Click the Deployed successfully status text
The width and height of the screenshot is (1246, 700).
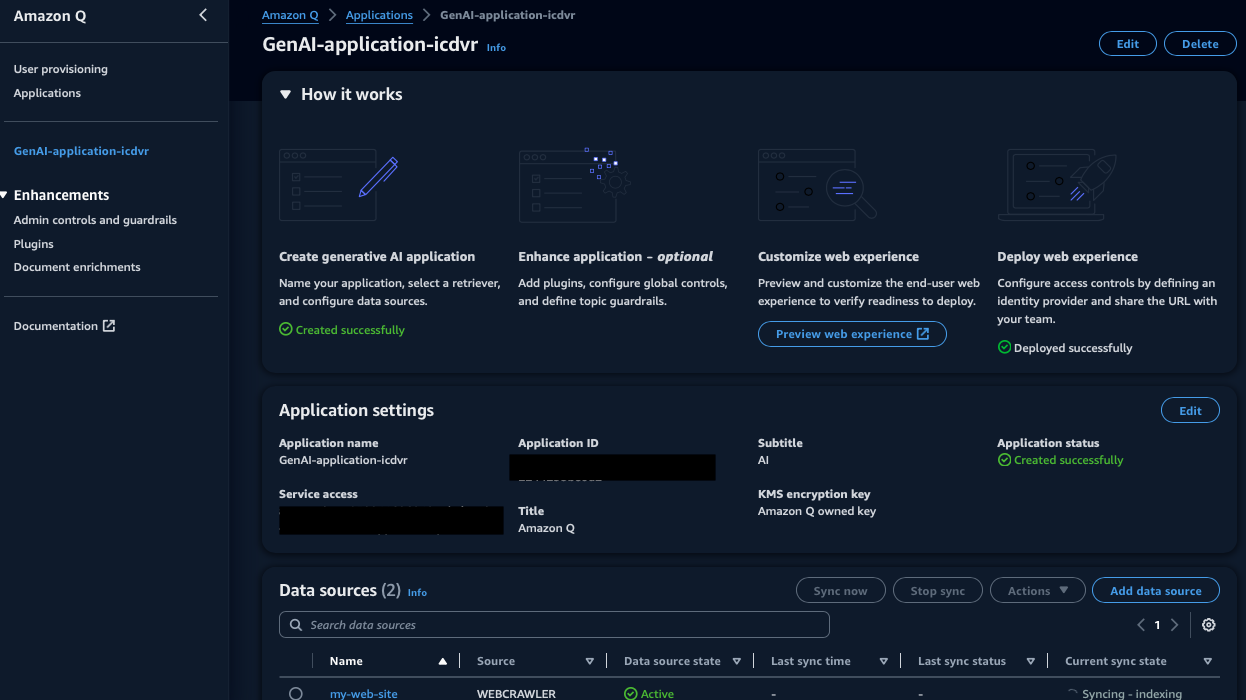(1073, 348)
